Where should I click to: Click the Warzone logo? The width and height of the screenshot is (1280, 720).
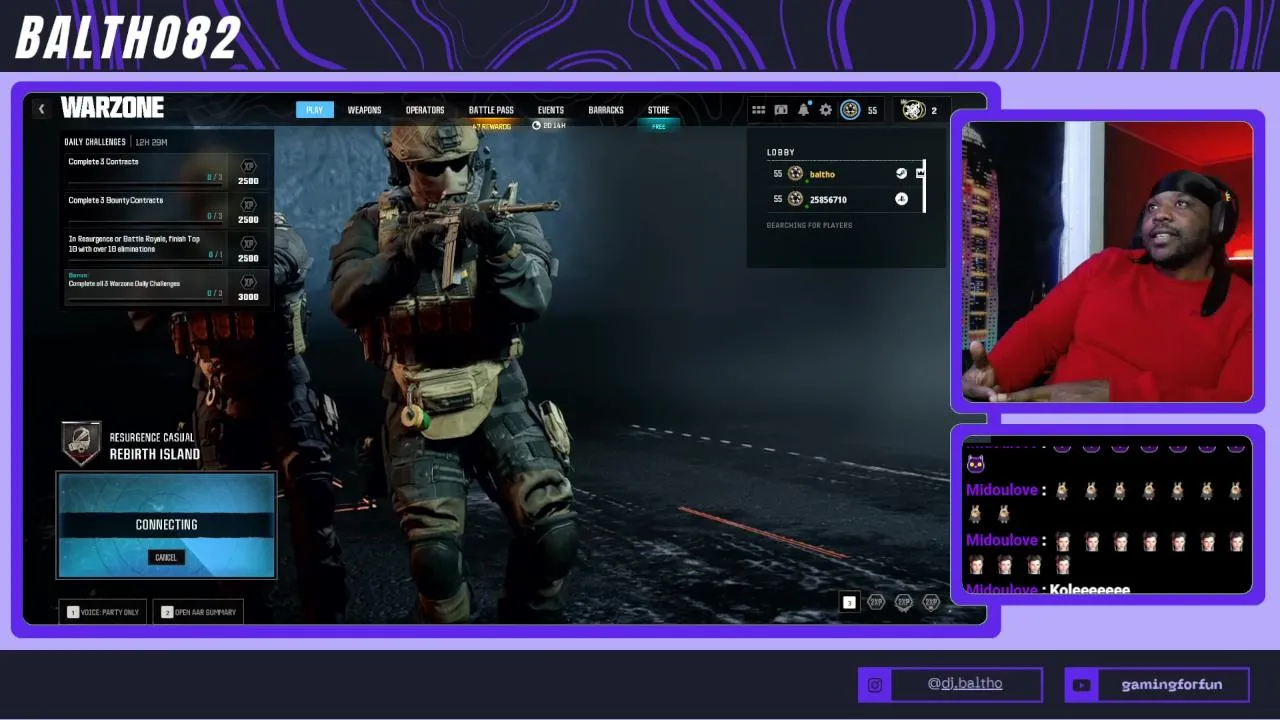click(112, 108)
